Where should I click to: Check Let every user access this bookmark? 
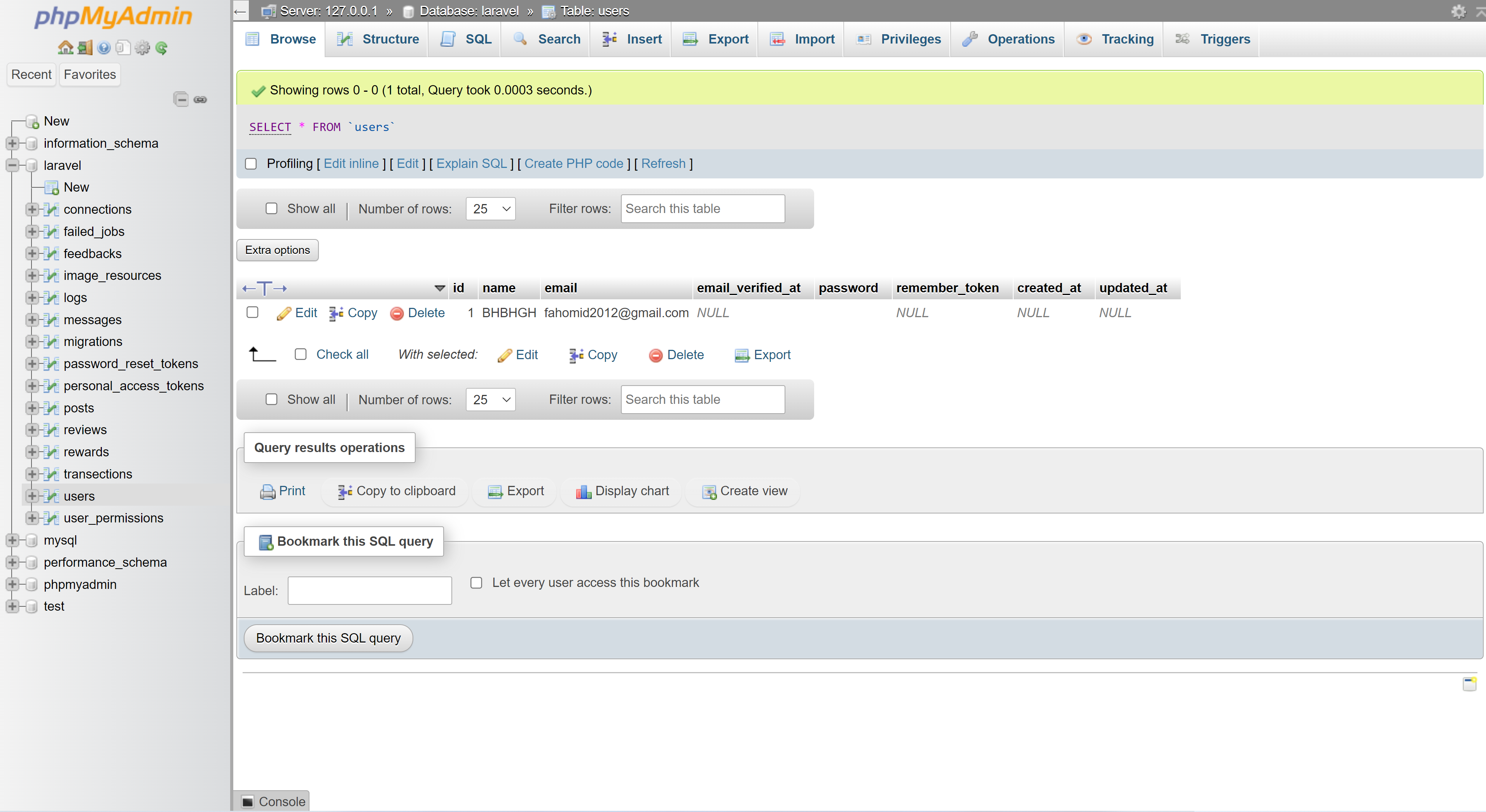pos(477,583)
